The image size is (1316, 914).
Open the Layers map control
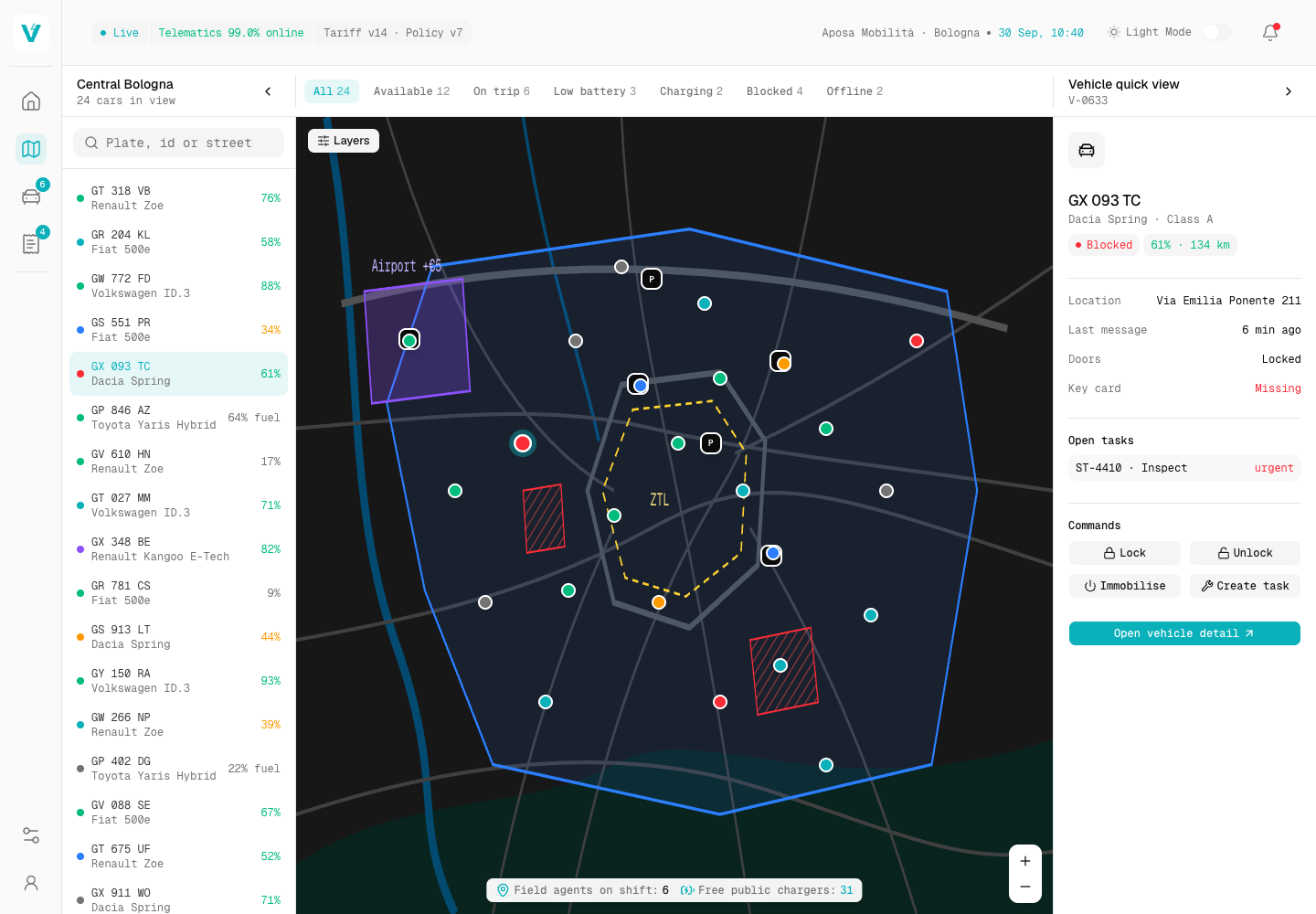[344, 141]
